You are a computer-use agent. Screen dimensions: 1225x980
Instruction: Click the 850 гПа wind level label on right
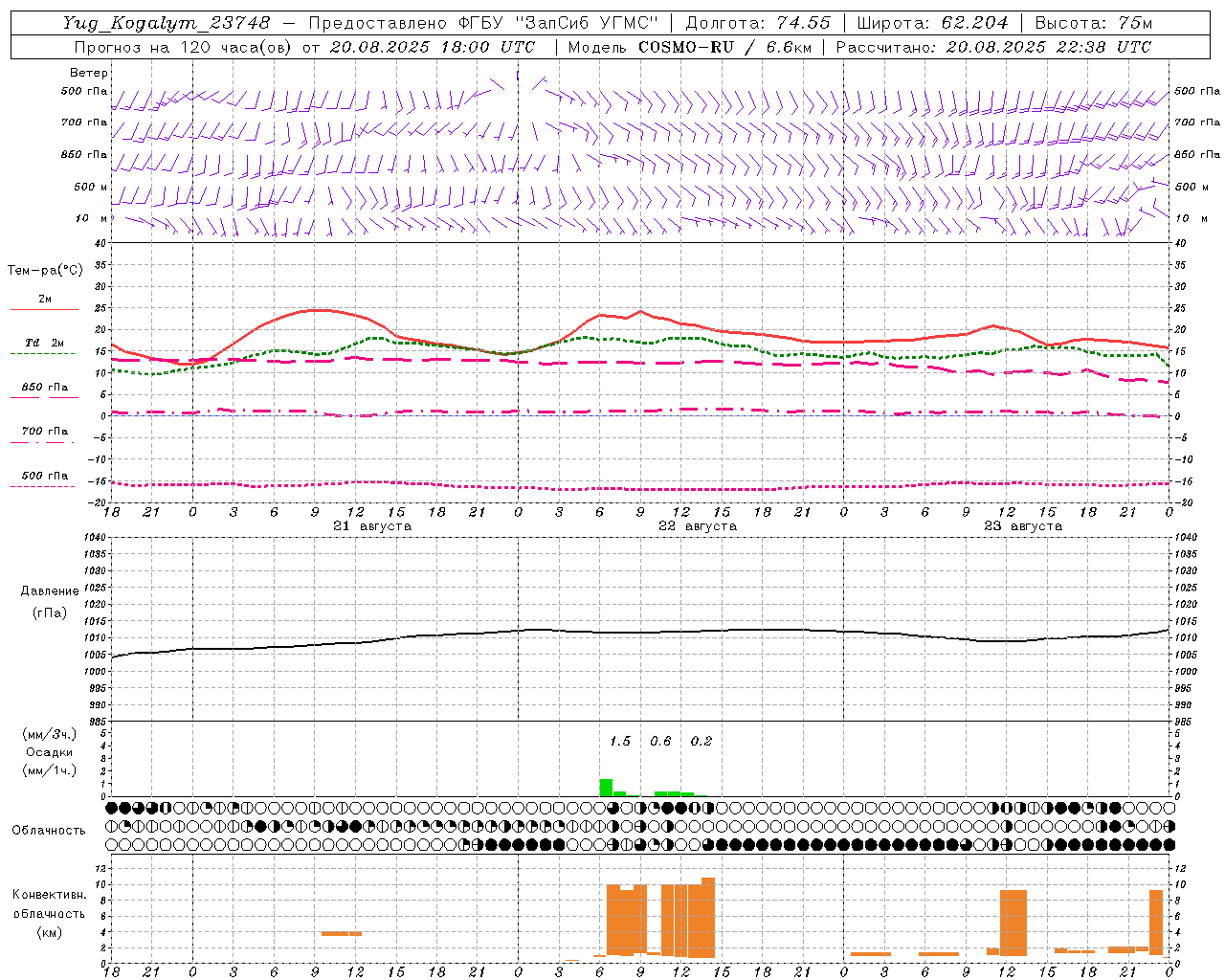pyautogui.click(x=1197, y=154)
